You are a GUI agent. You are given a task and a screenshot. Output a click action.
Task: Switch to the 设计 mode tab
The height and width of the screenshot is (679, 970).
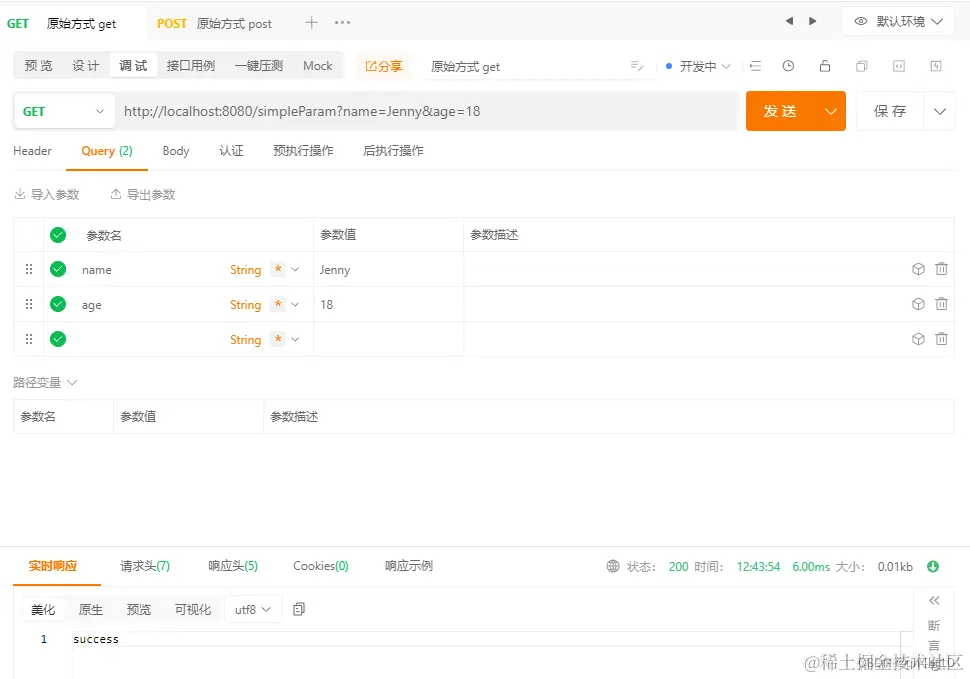click(x=85, y=66)
